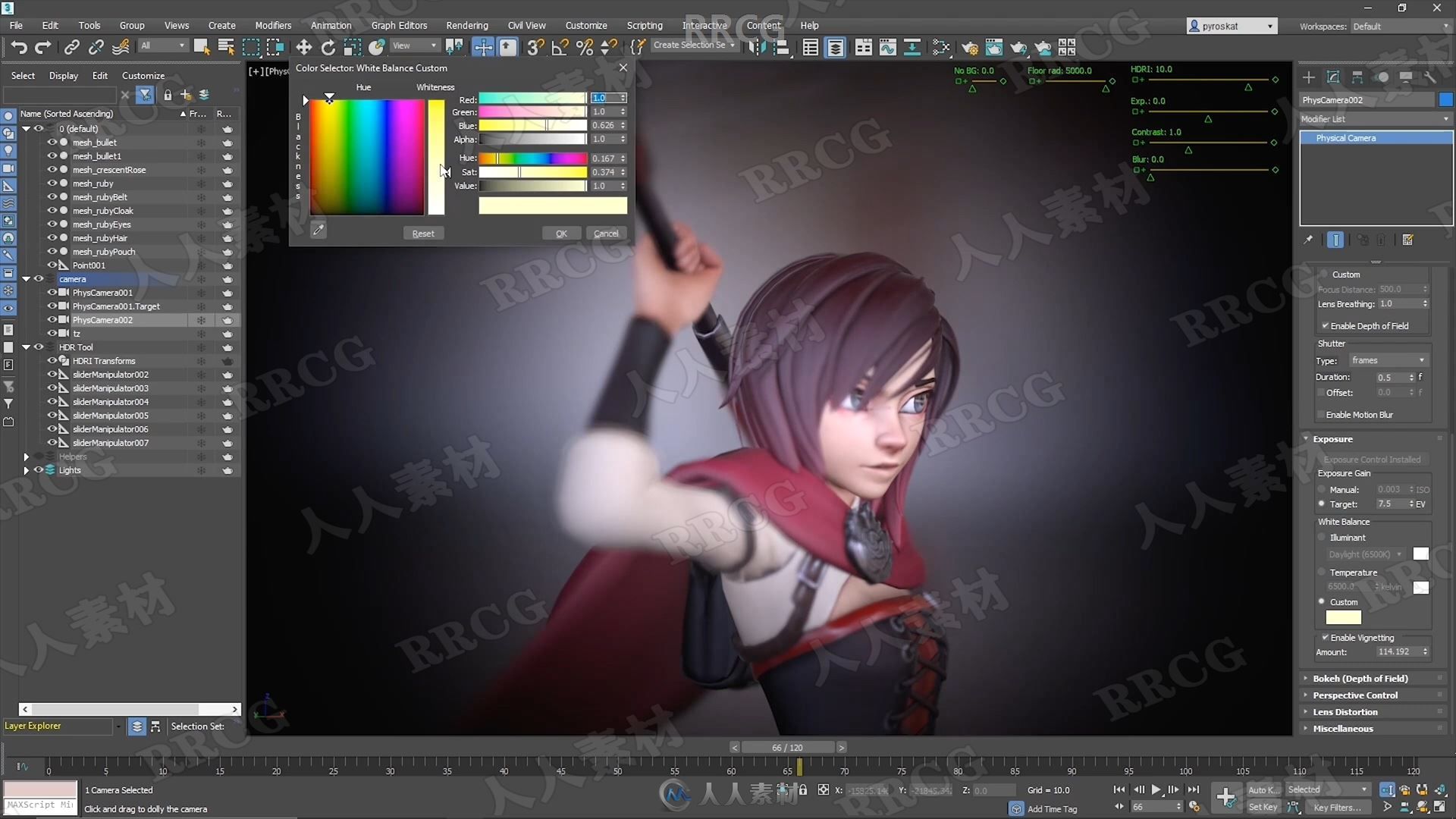Select the Manual exposure gain radio
The image size is (1456, 819).
click(x=1322, y=490)
